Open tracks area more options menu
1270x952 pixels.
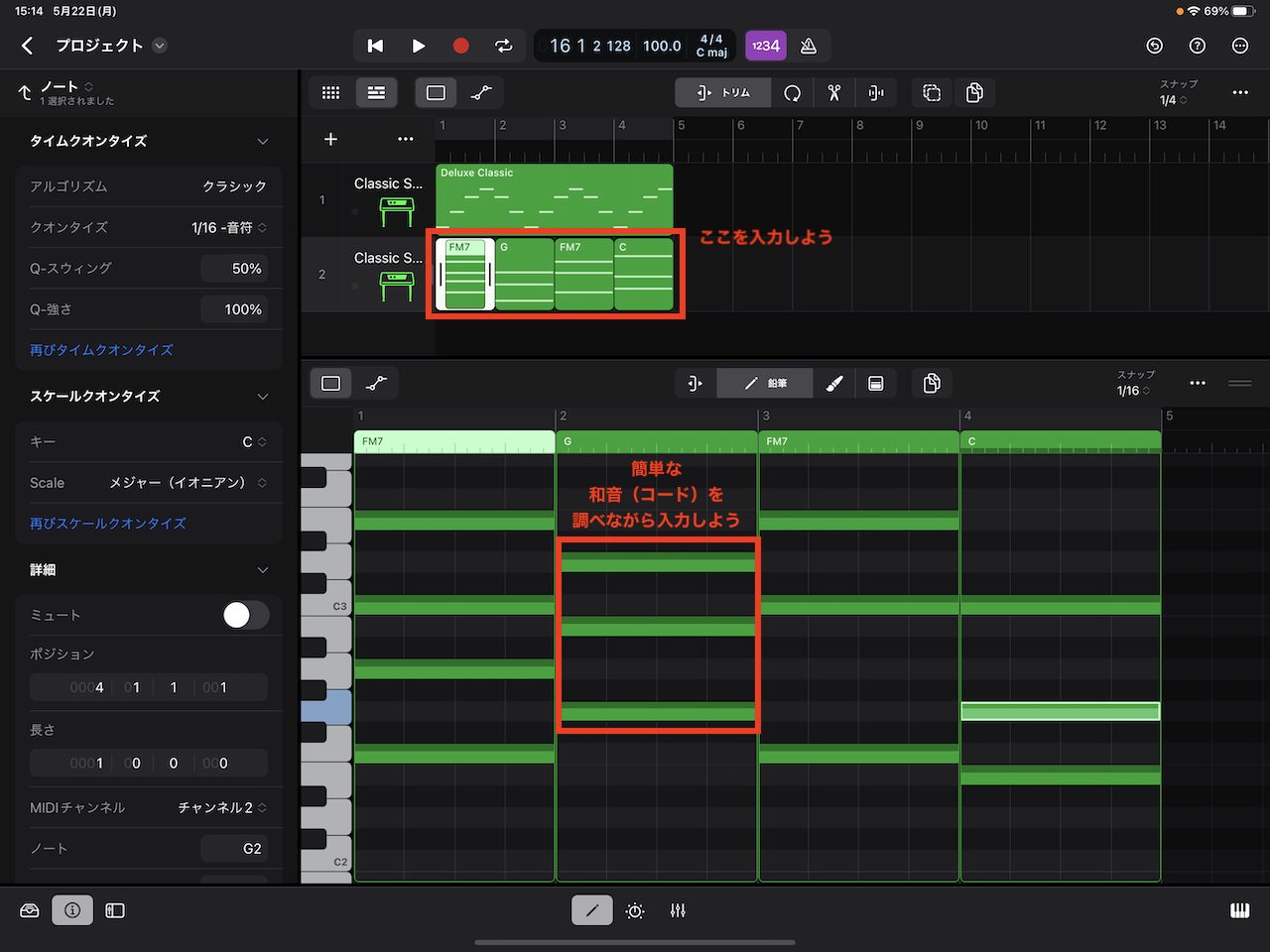[x=1240, y=92]
